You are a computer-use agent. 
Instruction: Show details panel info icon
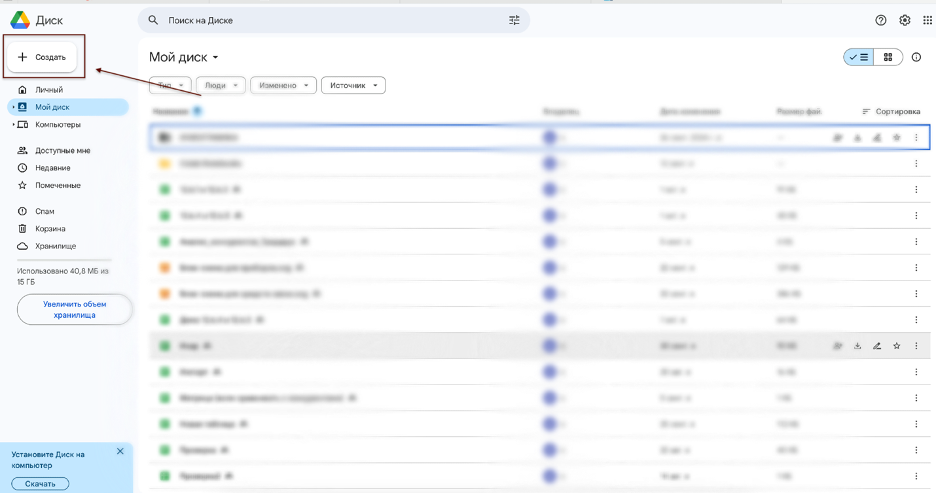pyautogui.click(x=916, y=57)
